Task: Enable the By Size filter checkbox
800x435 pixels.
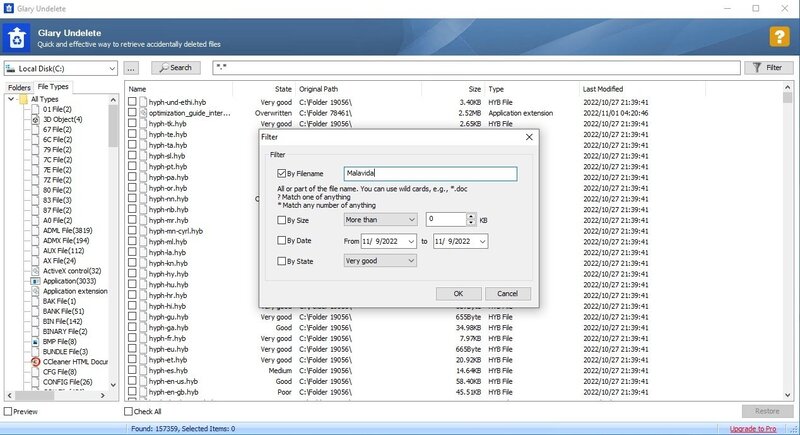Action: pyautogui.click(x=282, y=219)
